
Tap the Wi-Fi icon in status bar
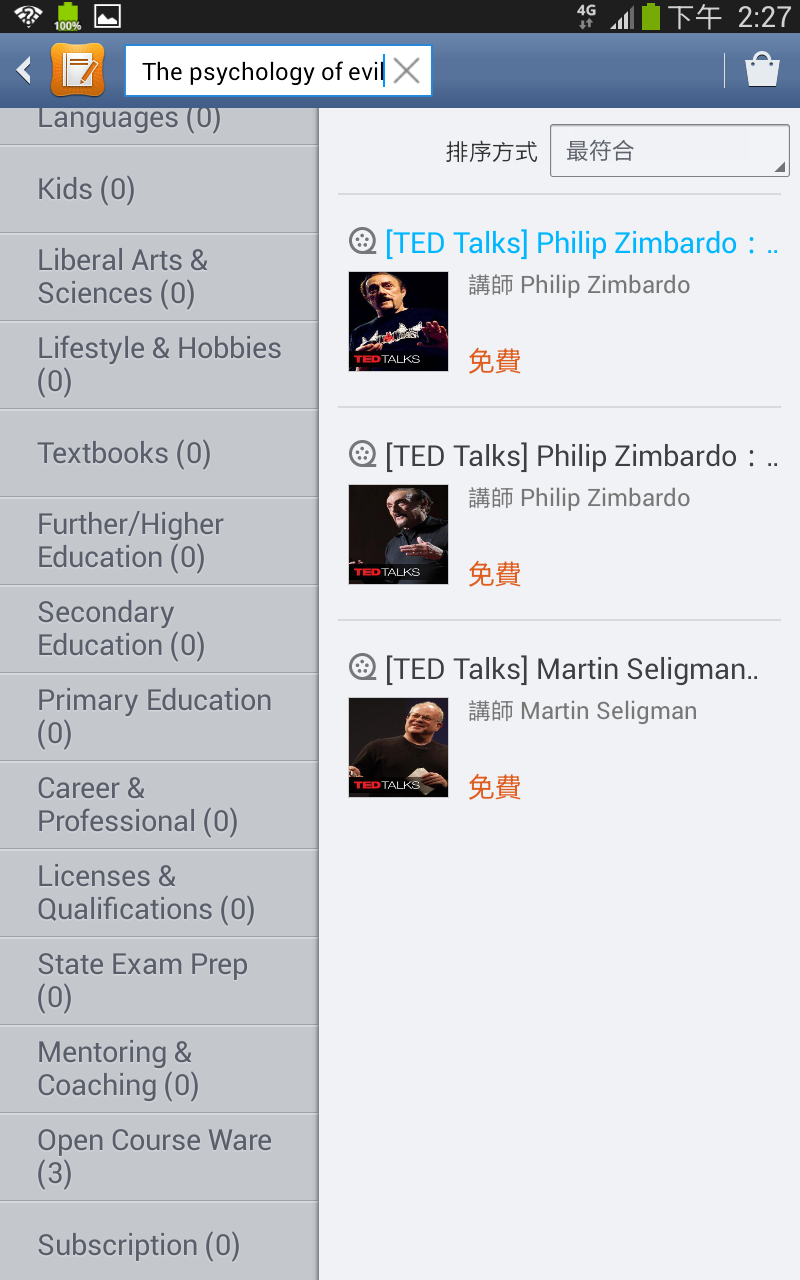pos(28,16)
